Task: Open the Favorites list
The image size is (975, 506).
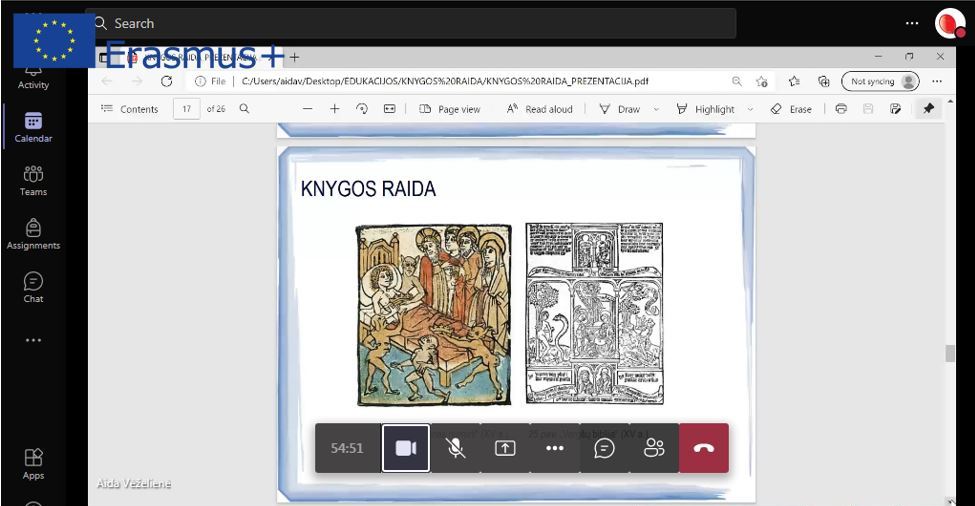Action: [794, 81]
